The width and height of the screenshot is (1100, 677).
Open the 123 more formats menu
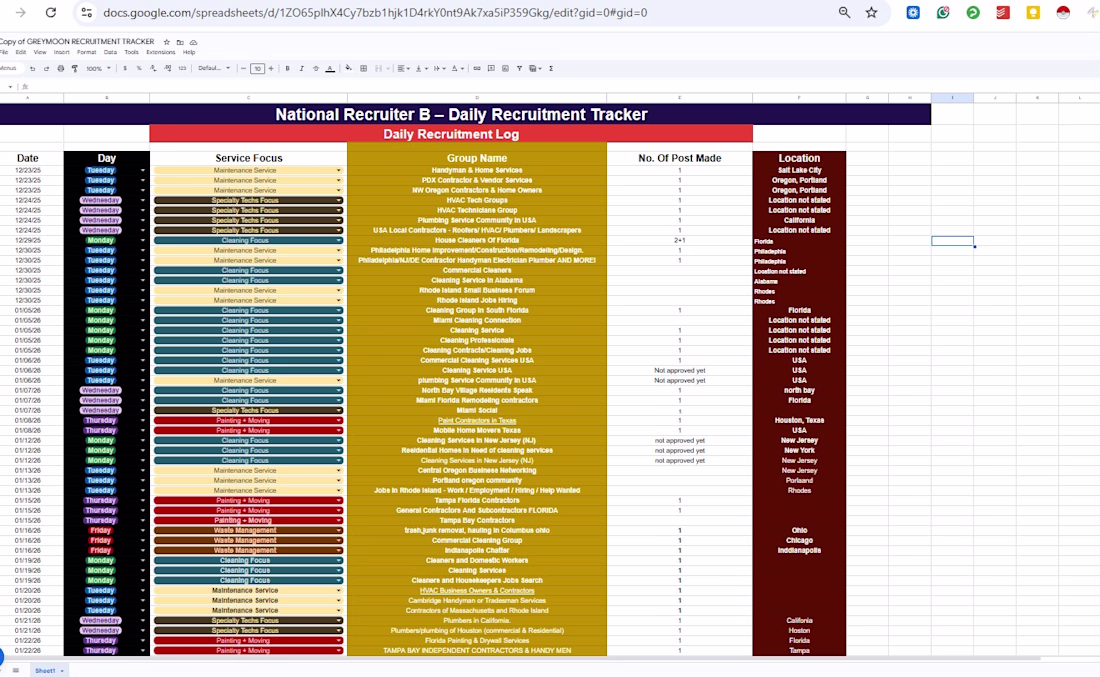click(182, 69)
